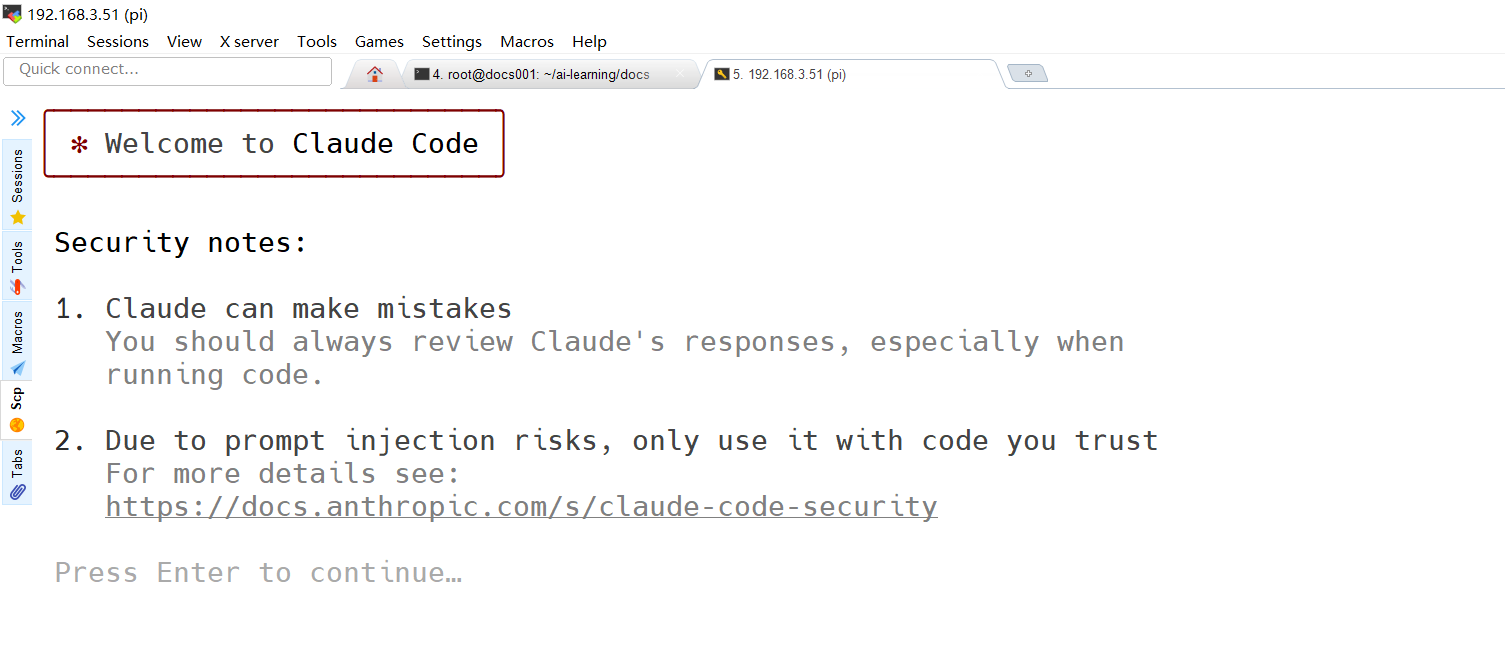Image resolution: width=1505 pixels, height=668 pixels.
Task: Open the Sessions menu
Action: (118, 41)
